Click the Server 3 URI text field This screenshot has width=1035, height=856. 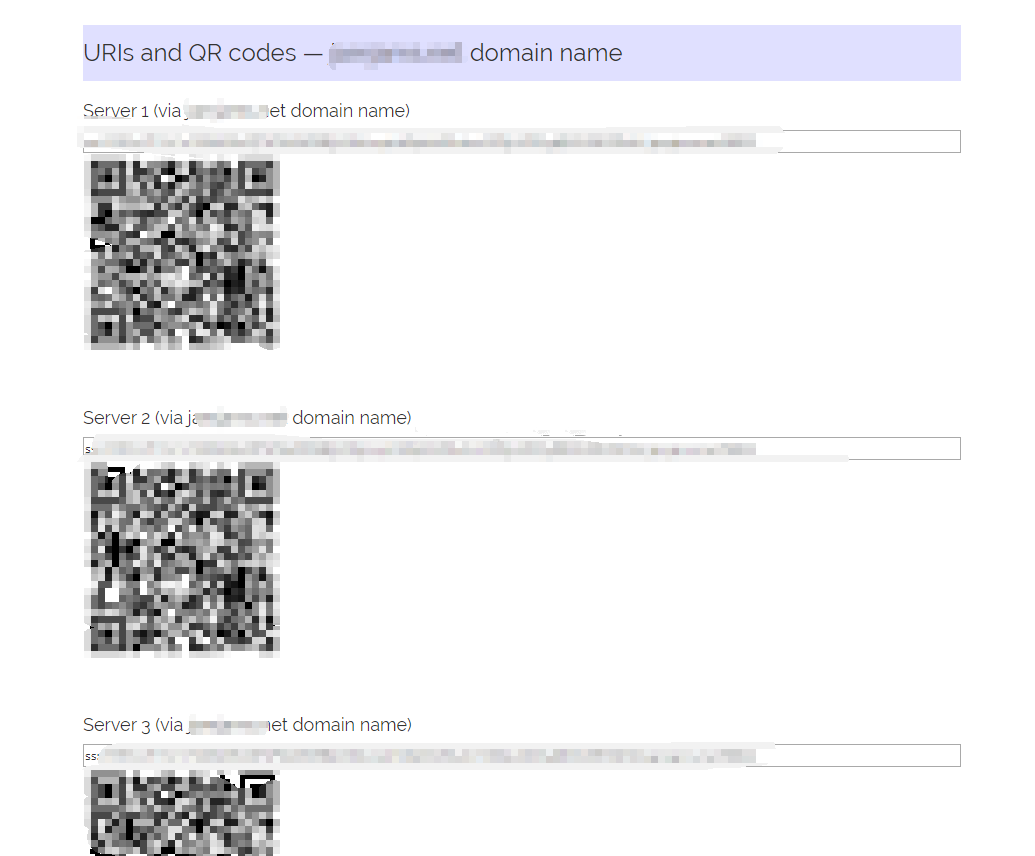tap(521, 756)
